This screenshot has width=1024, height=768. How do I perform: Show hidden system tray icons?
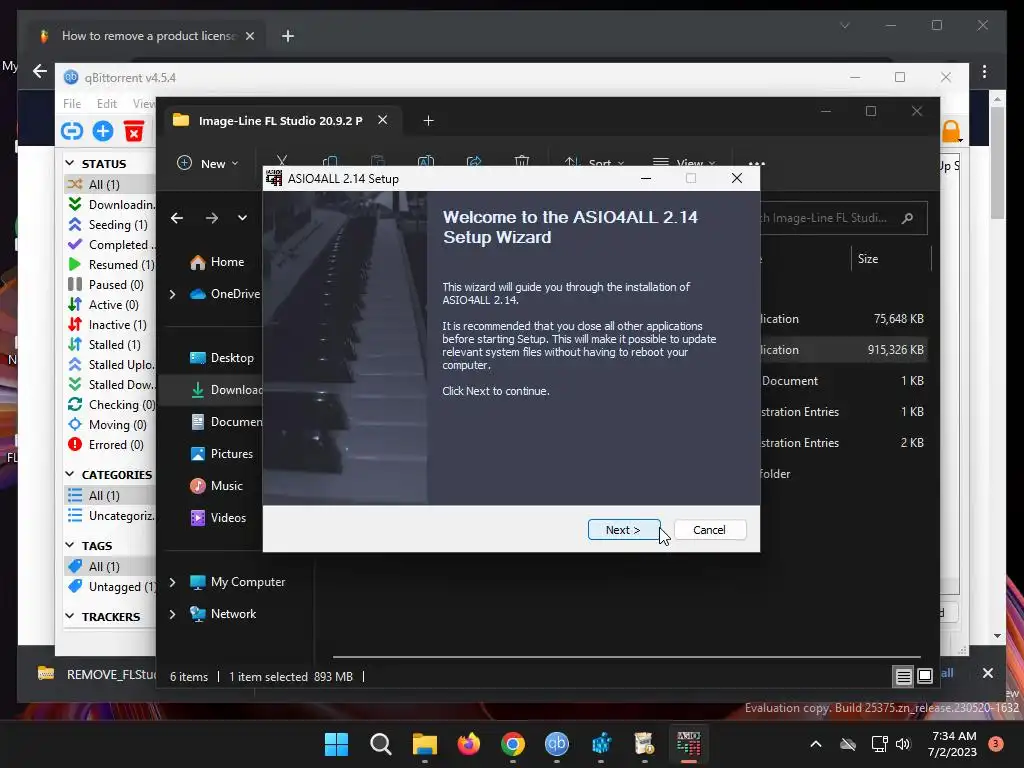(x=816, y=744)
